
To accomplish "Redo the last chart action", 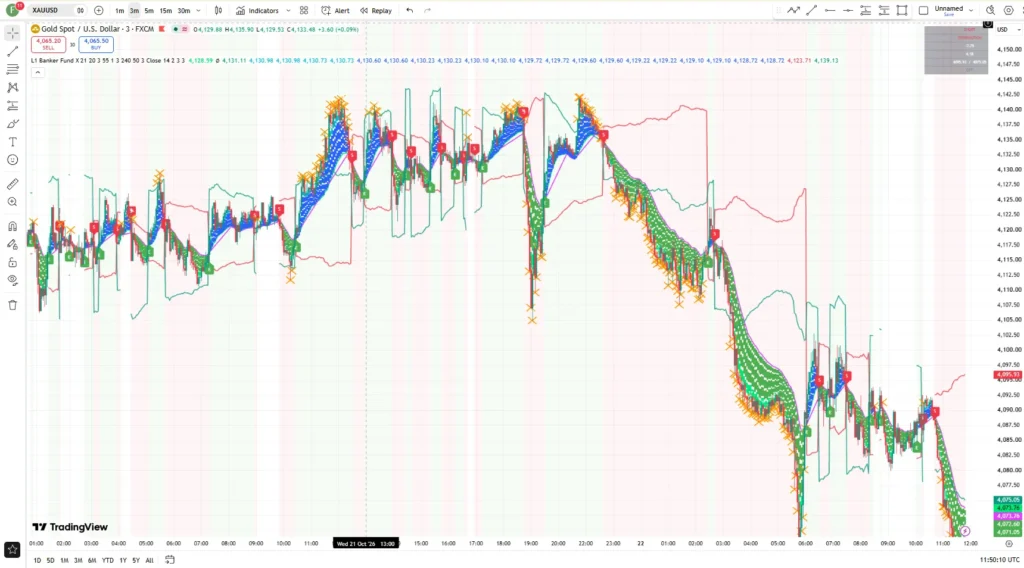I will pyautogui.click(x=428, y=10).
